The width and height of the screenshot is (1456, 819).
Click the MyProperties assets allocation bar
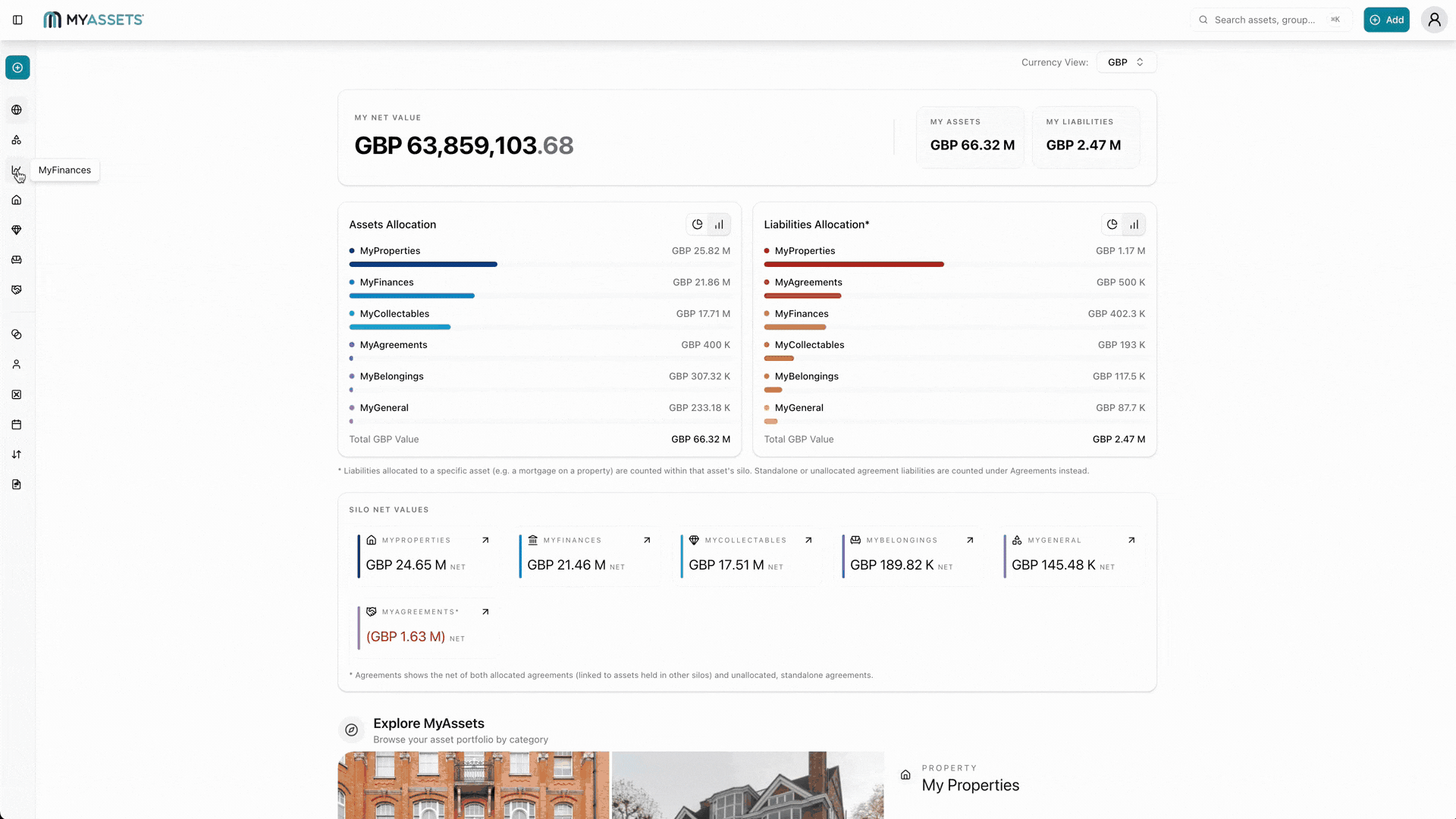point(423,265)
